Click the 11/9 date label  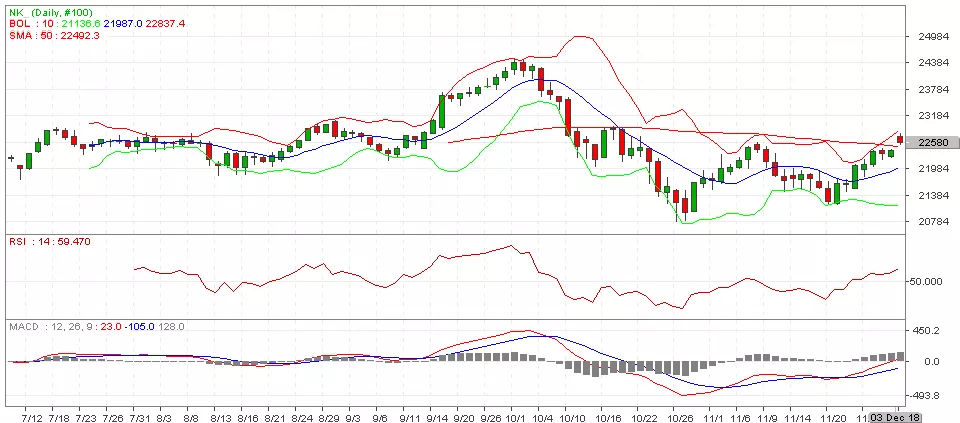(x=768, y=417)
